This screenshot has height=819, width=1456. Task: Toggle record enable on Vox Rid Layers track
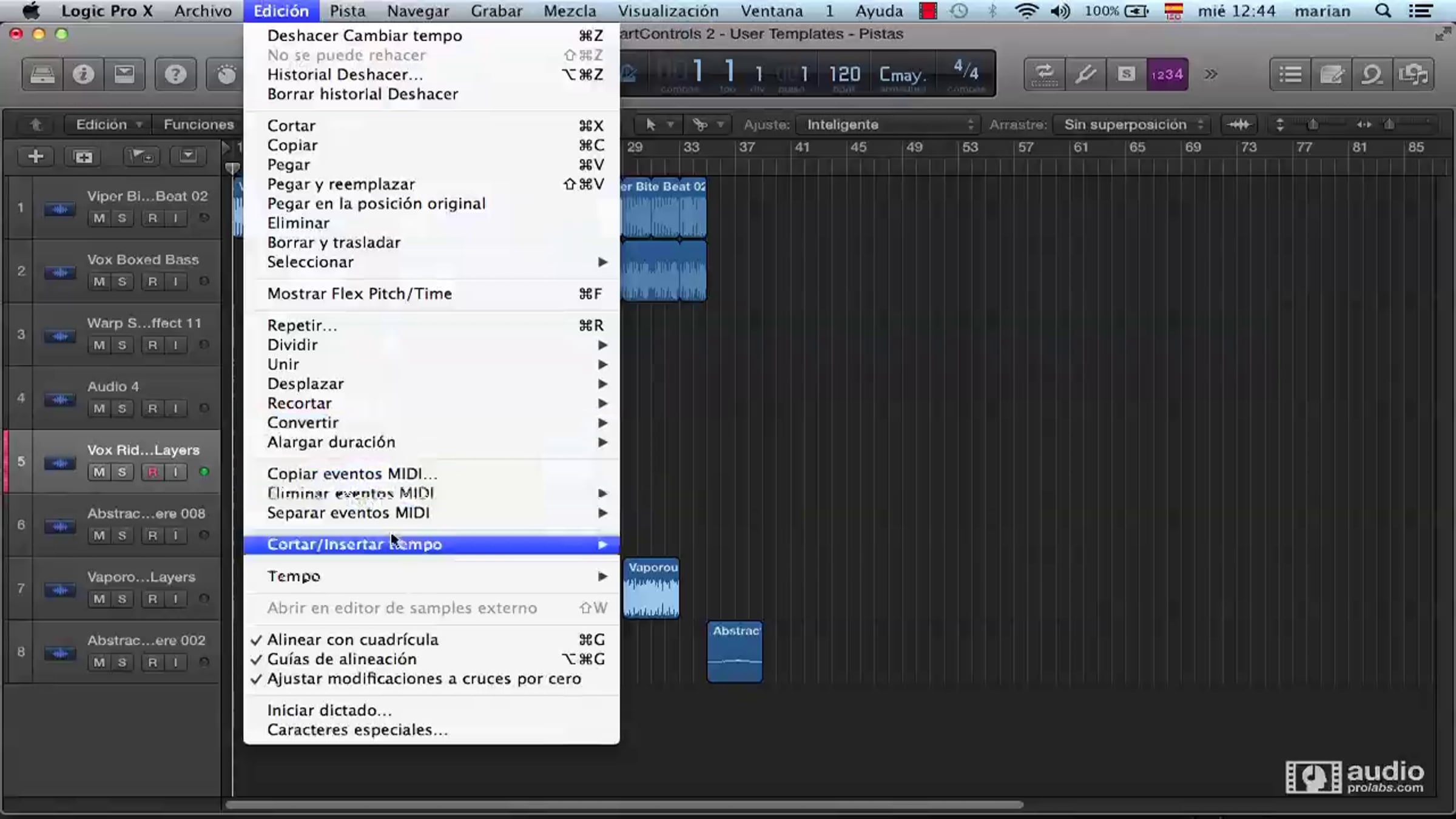pos(152,472)
